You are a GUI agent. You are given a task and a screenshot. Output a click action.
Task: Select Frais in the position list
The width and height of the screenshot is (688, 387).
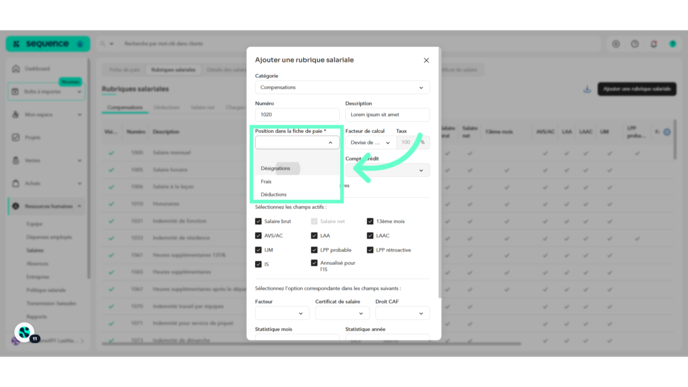(x=266, y=182)
